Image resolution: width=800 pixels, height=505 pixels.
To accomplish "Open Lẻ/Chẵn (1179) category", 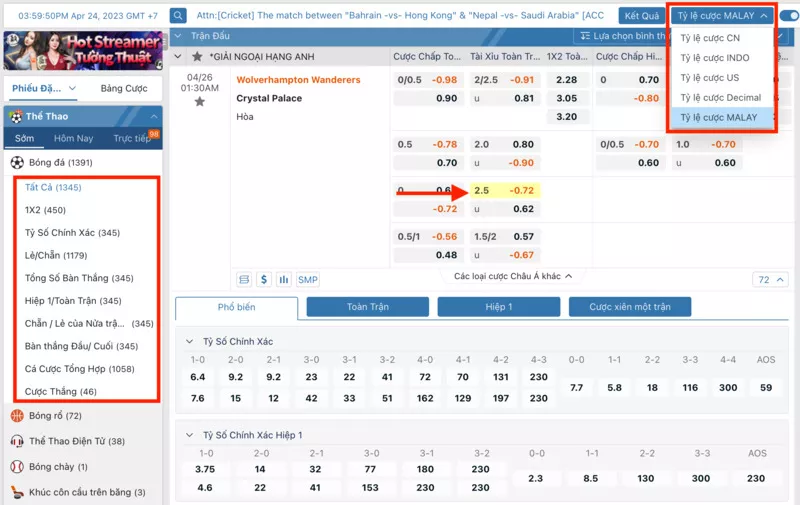I will click(56, 255).
